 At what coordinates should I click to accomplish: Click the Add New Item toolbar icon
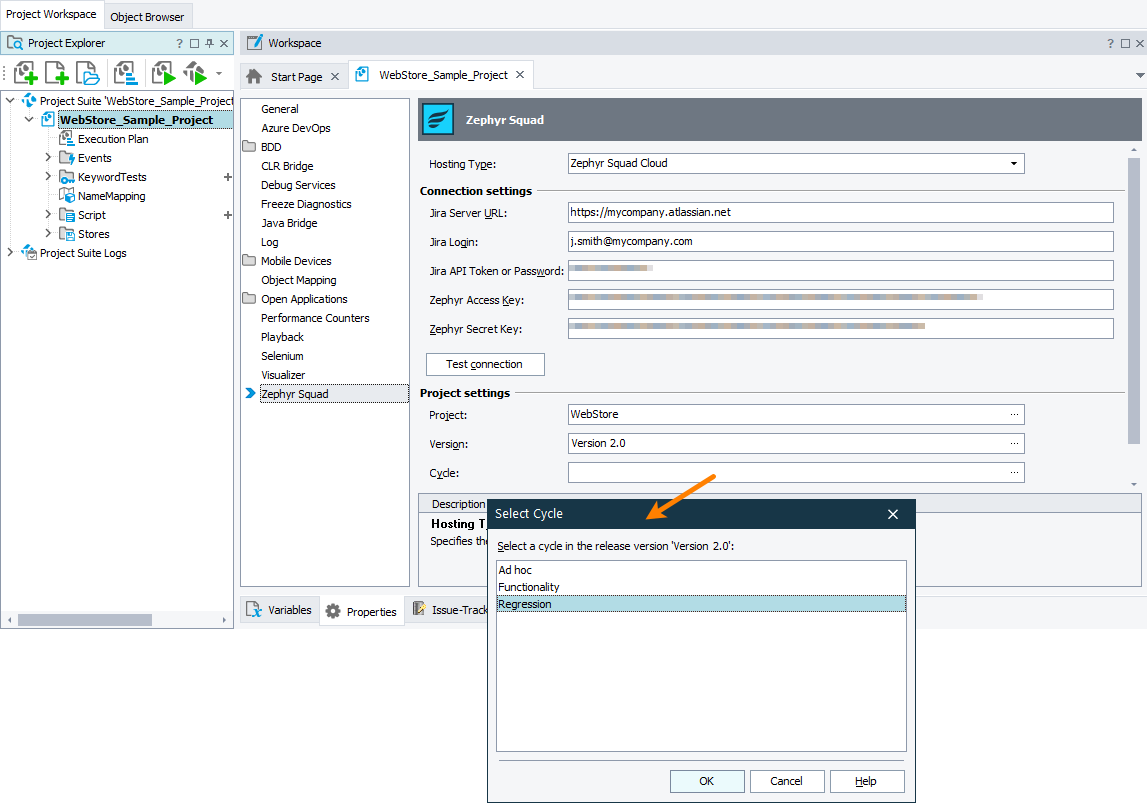coord(57,73)
